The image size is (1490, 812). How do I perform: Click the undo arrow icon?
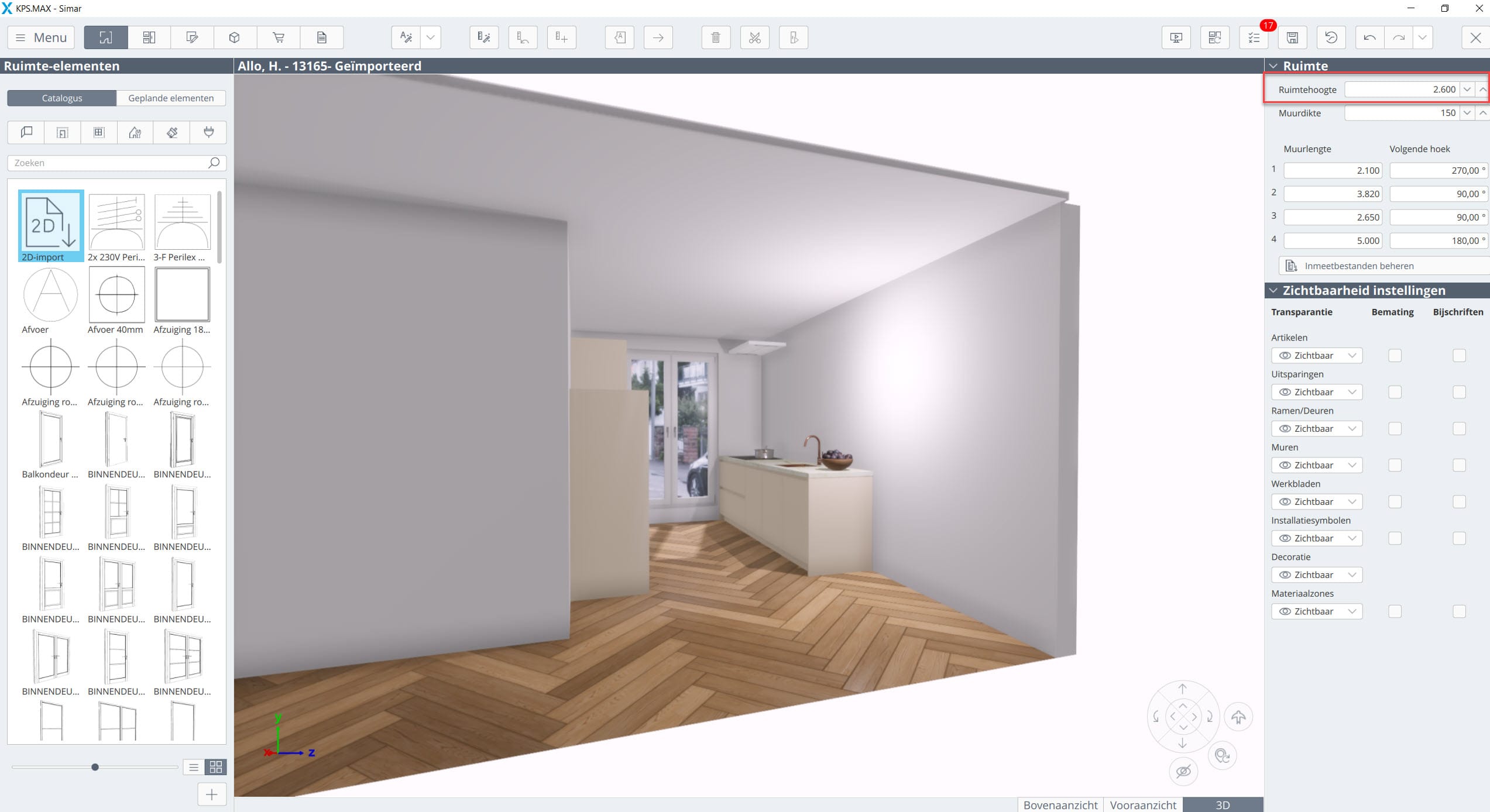[1369, 37]
